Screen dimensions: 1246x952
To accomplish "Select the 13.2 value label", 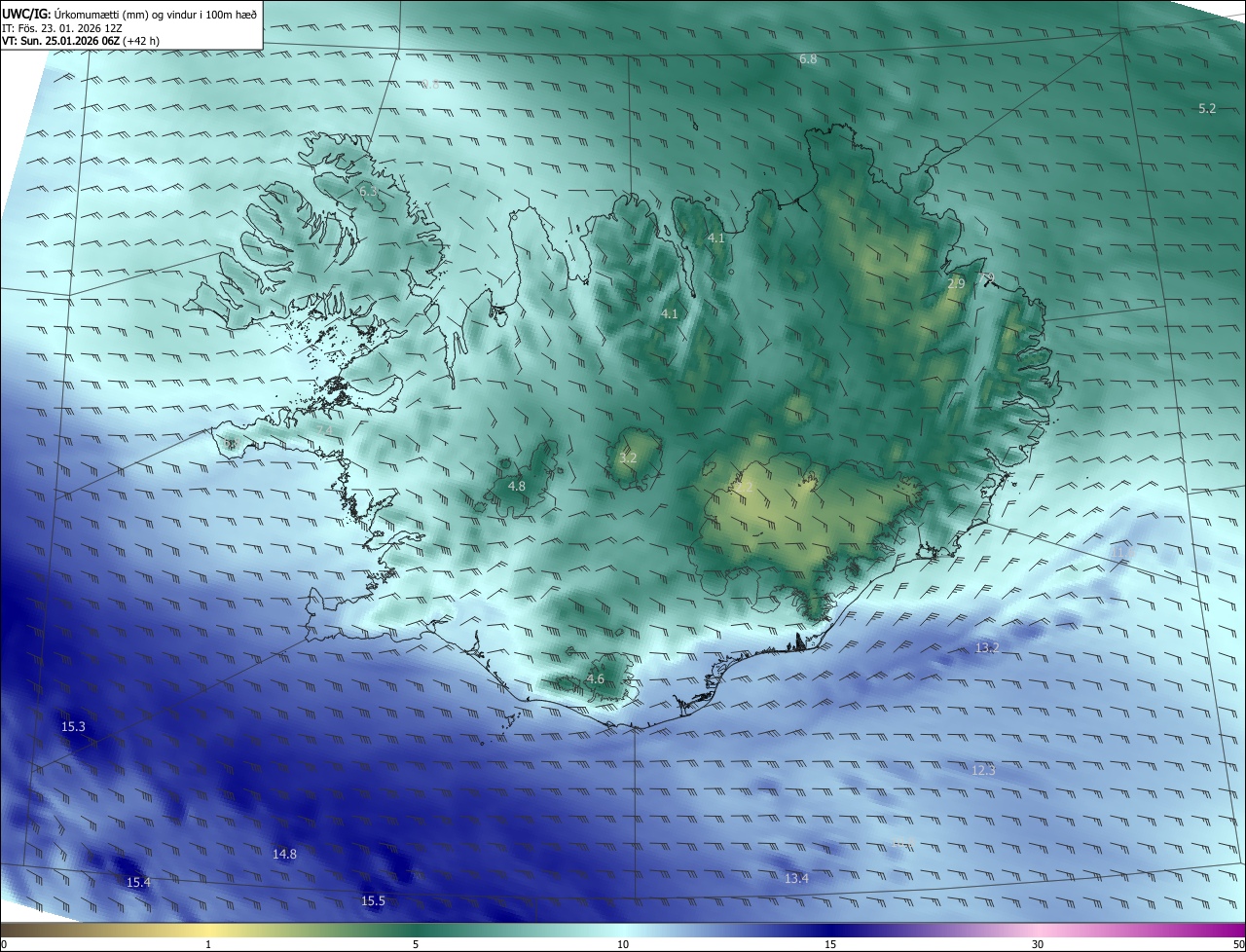I will tap(987, 647).
